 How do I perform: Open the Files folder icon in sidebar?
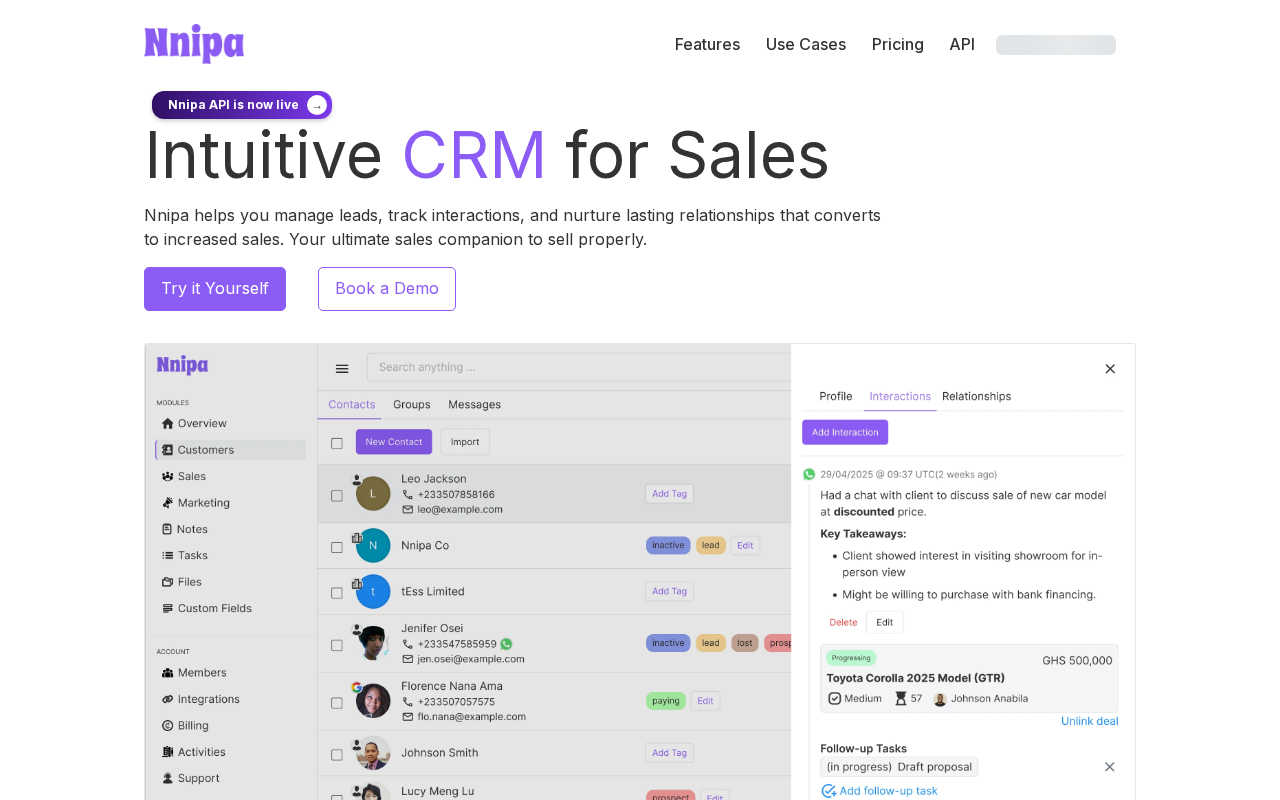click(168, 582)
